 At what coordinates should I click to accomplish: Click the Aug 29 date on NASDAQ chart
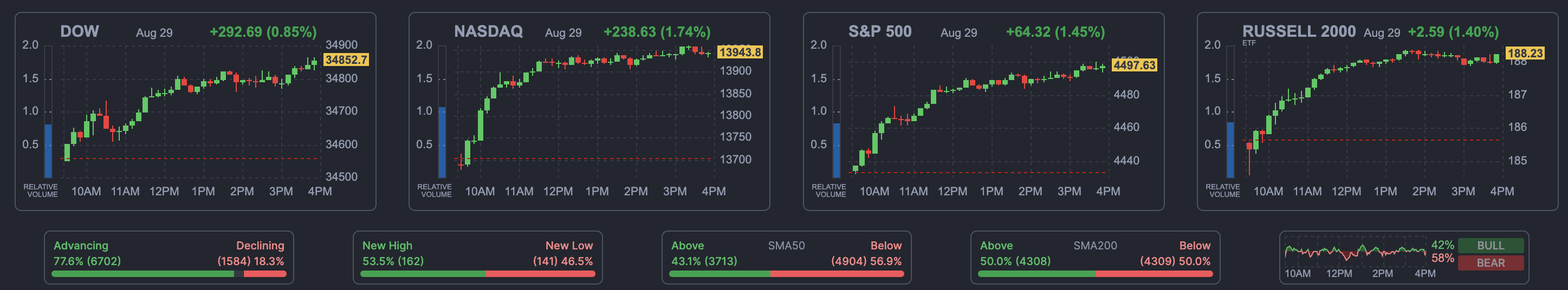click(x=563, y=33)
